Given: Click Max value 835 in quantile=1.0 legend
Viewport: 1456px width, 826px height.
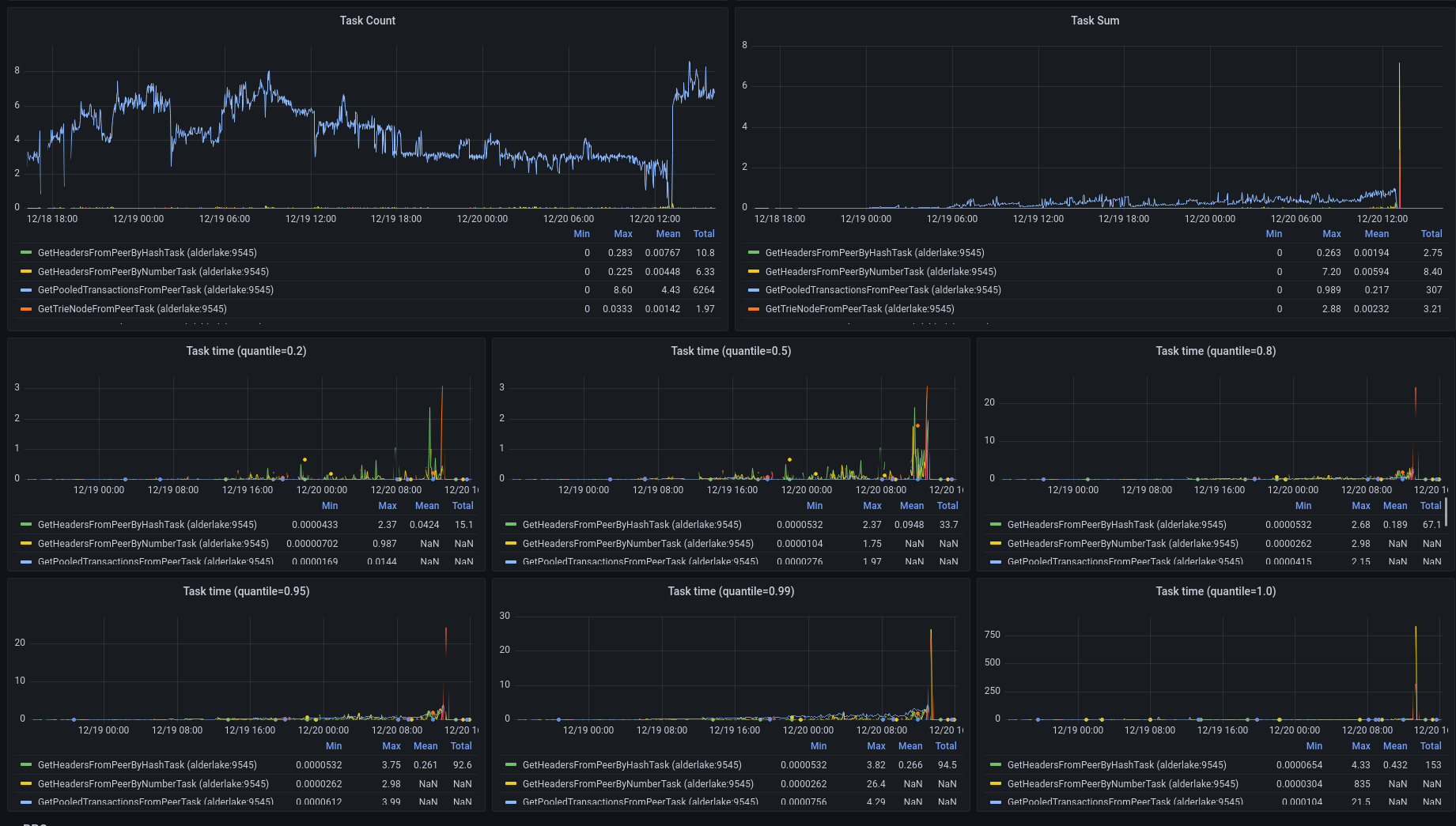Looking at the screenshot, I should [x=1362, y=784].
